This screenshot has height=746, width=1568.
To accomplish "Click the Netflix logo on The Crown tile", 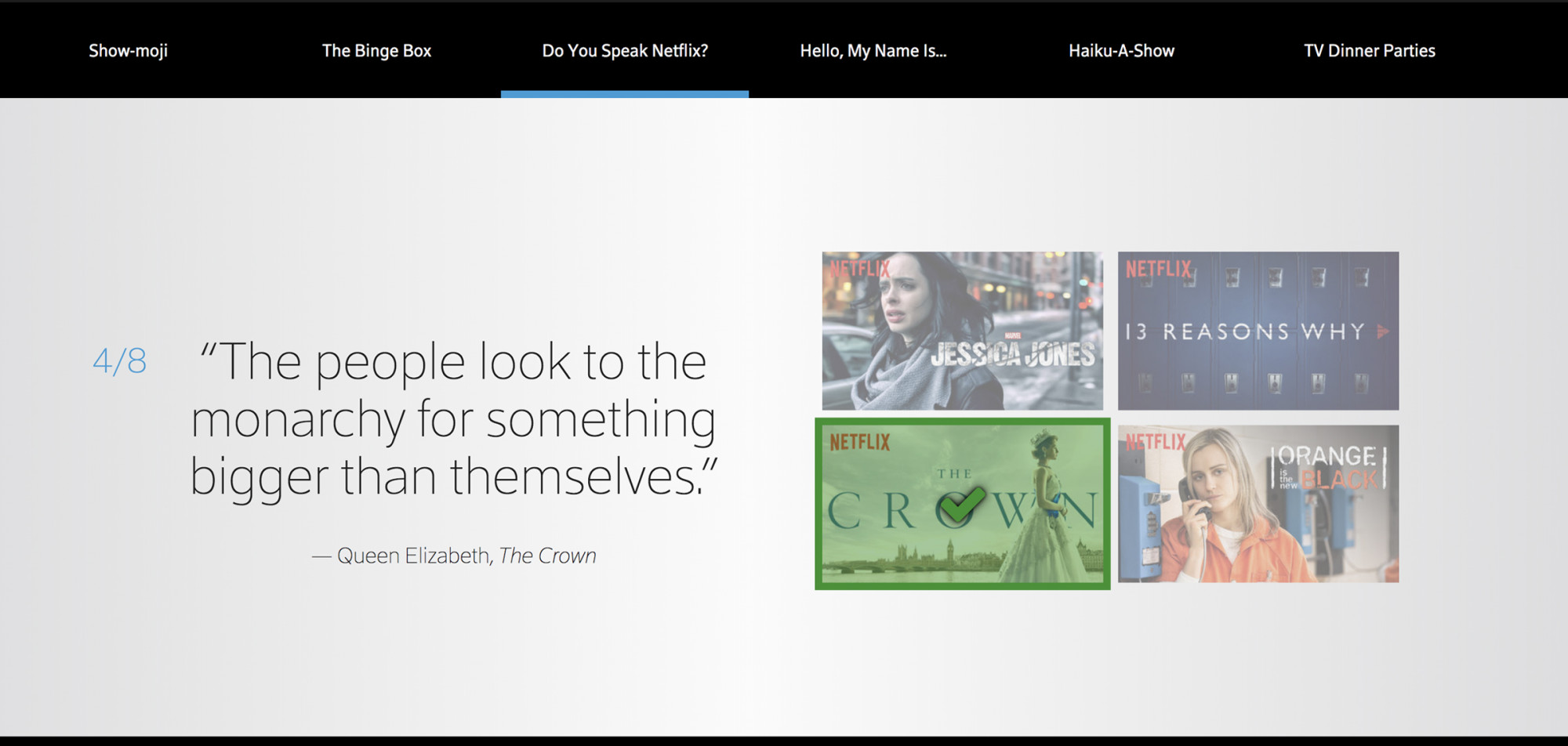I will click(859, 443).
